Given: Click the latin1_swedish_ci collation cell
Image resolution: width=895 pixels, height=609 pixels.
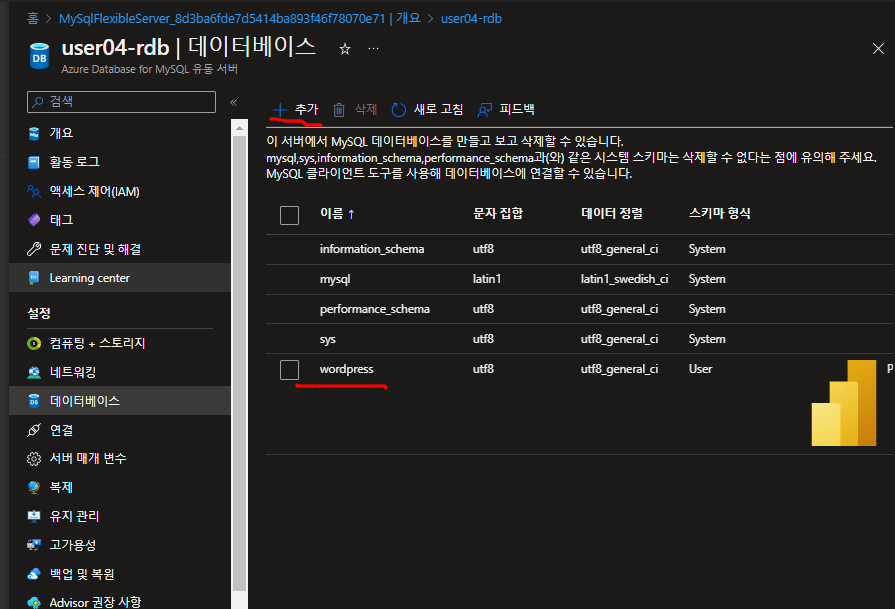Looking at the screenshot, I should (x=624, y=279).
